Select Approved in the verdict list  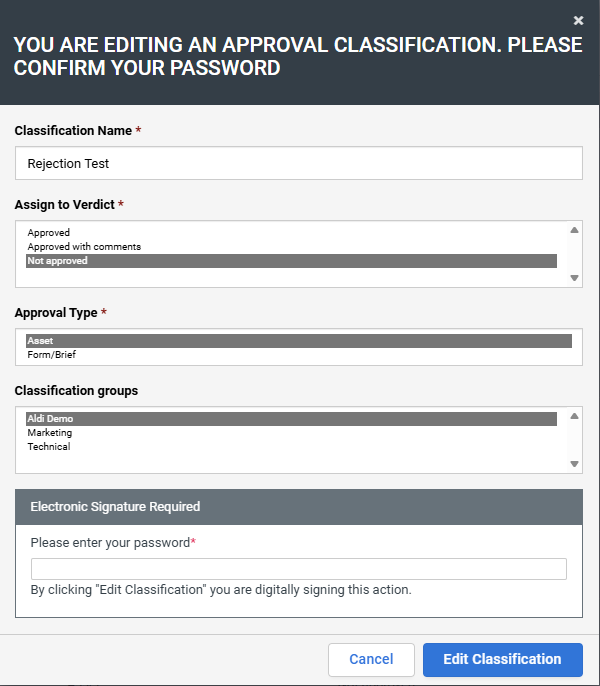pyautogui.click(x=49, y=233)
